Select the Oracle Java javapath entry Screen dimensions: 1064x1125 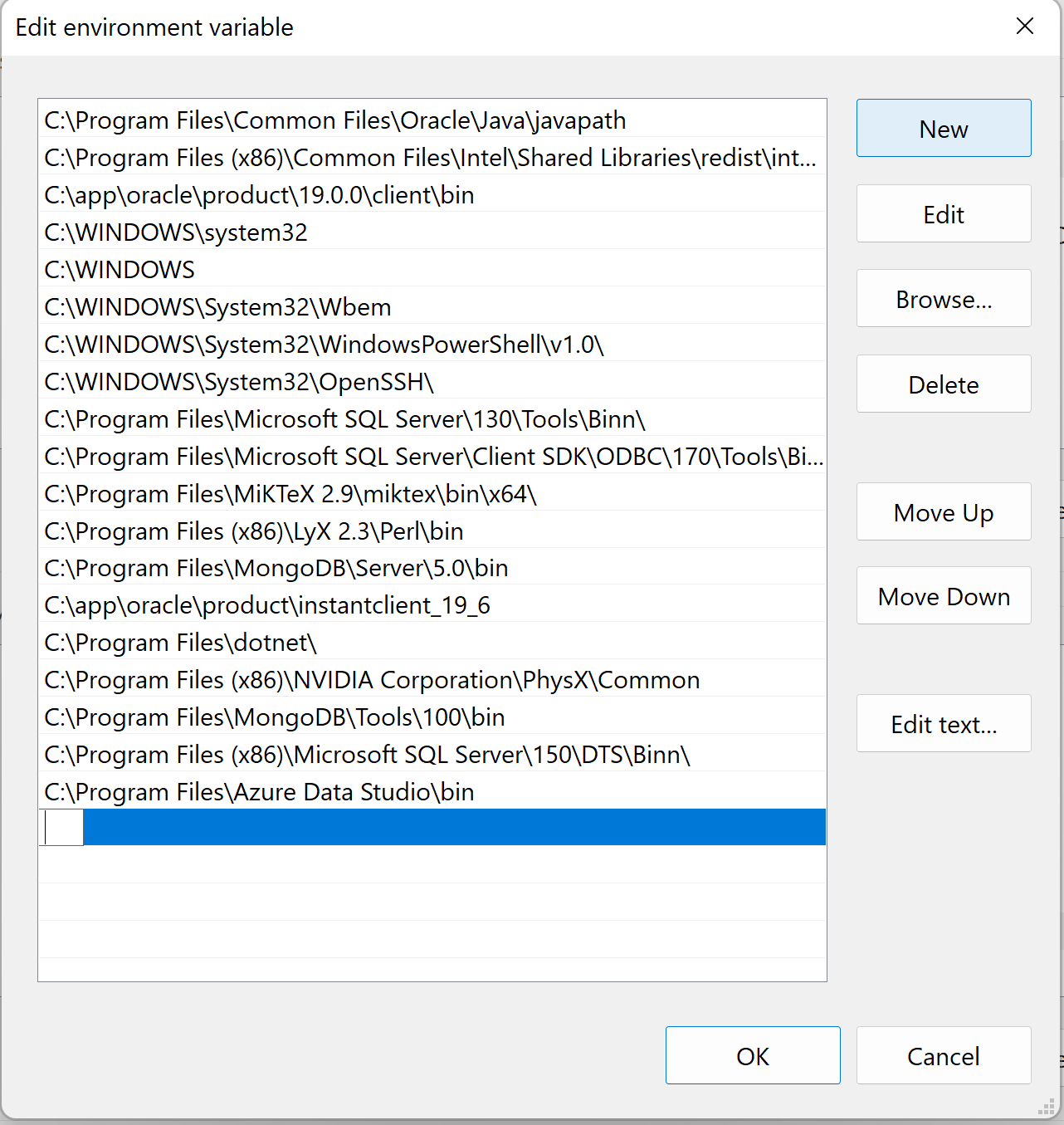pos(432,120)
